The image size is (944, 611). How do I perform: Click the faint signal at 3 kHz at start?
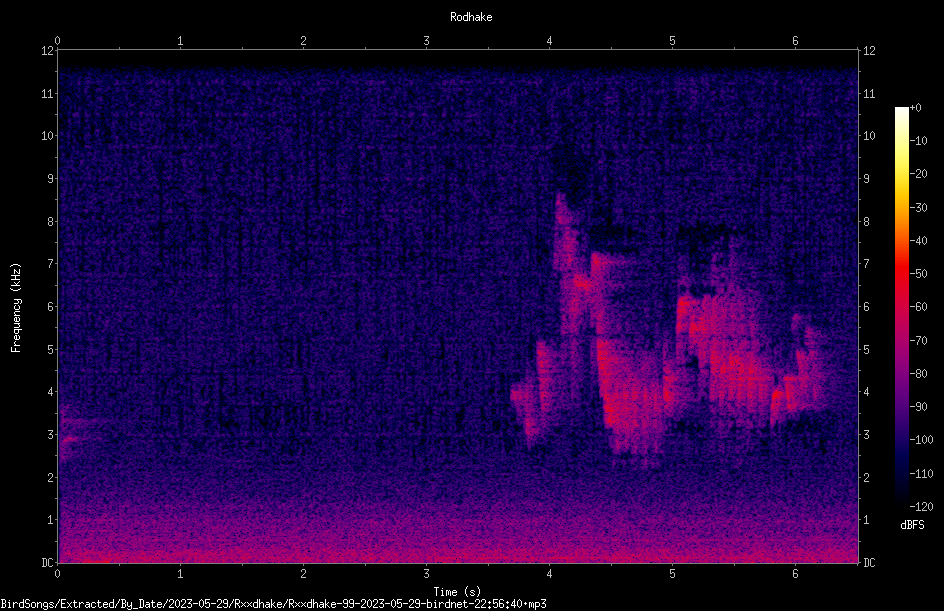pyautogui.click(x=69, y=439)
